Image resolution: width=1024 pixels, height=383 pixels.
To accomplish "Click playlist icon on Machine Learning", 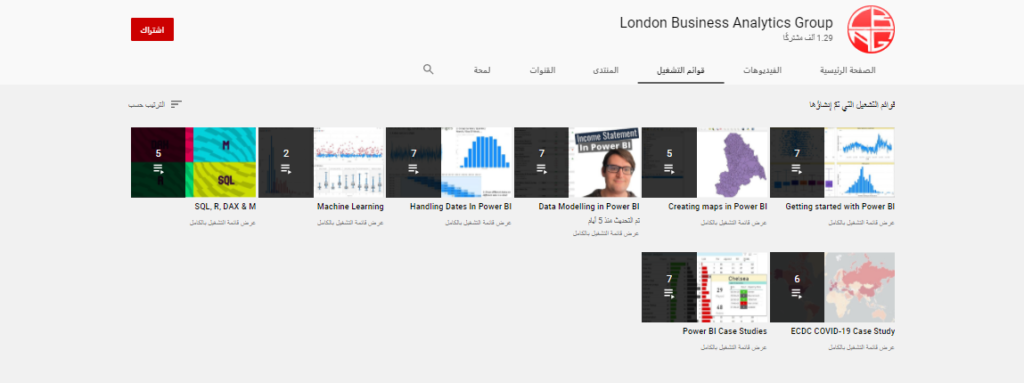I will [286, 169].
